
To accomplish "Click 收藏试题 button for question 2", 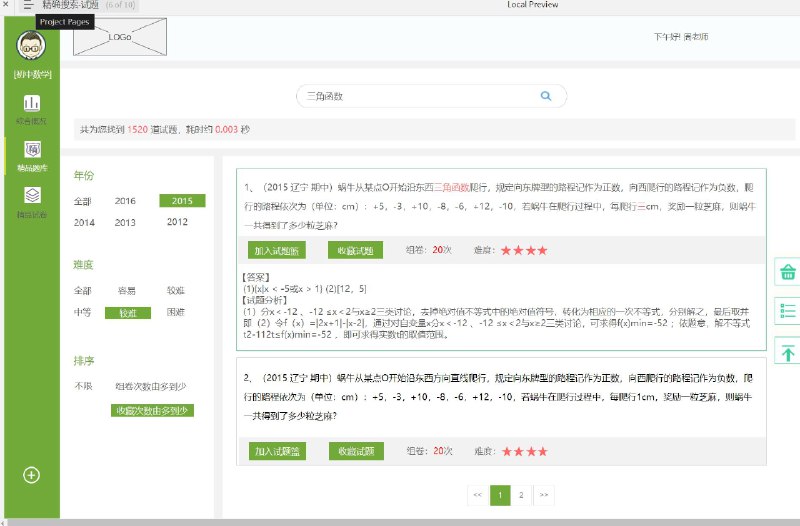I will point(356,451).
